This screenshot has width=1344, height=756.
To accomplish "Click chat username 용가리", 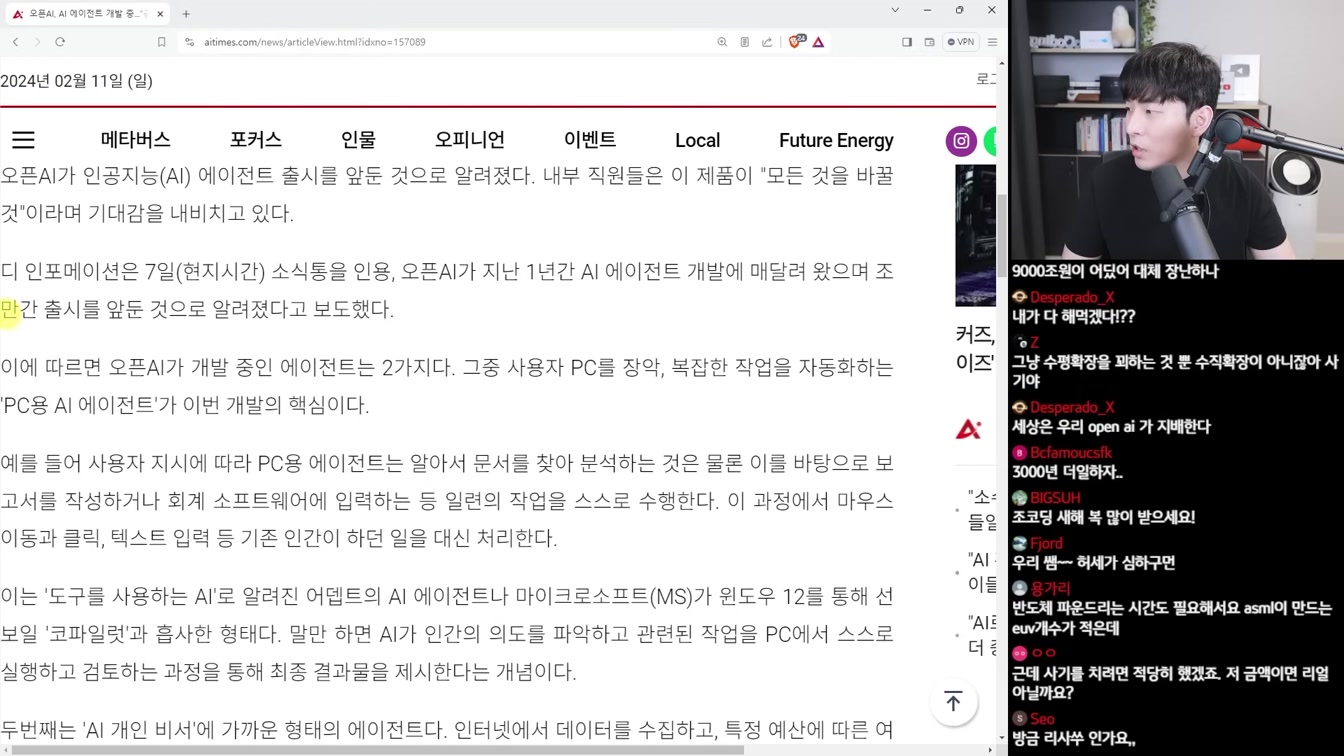I will coord(1050,589).
